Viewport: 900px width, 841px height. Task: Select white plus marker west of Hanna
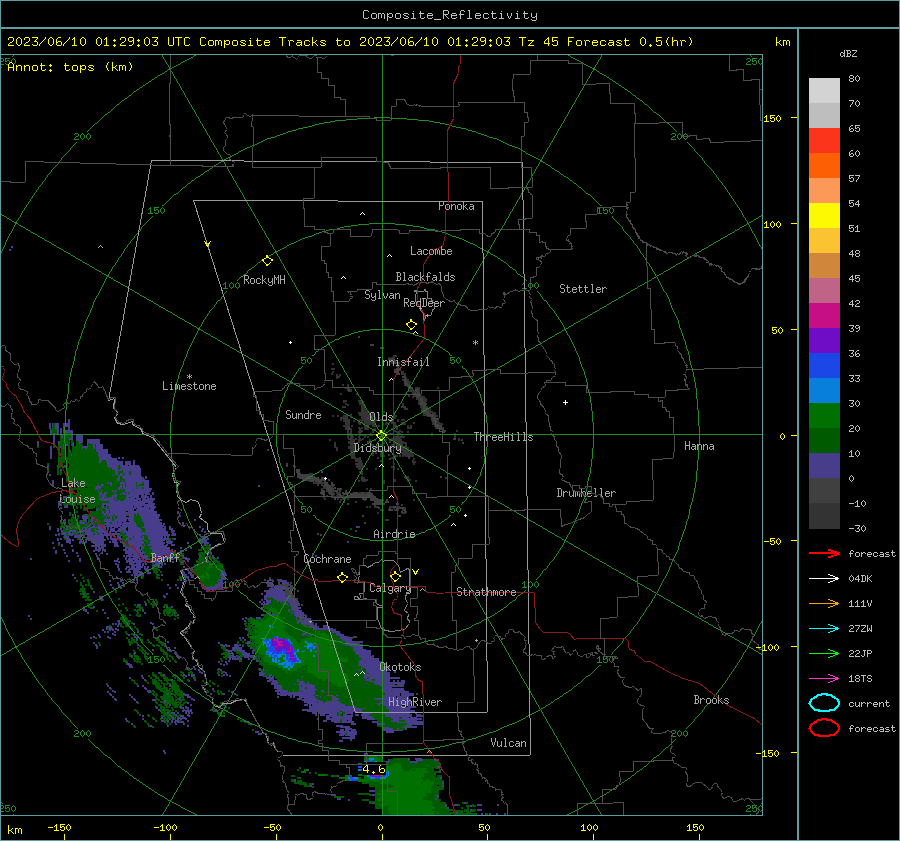tap(565, 402)
